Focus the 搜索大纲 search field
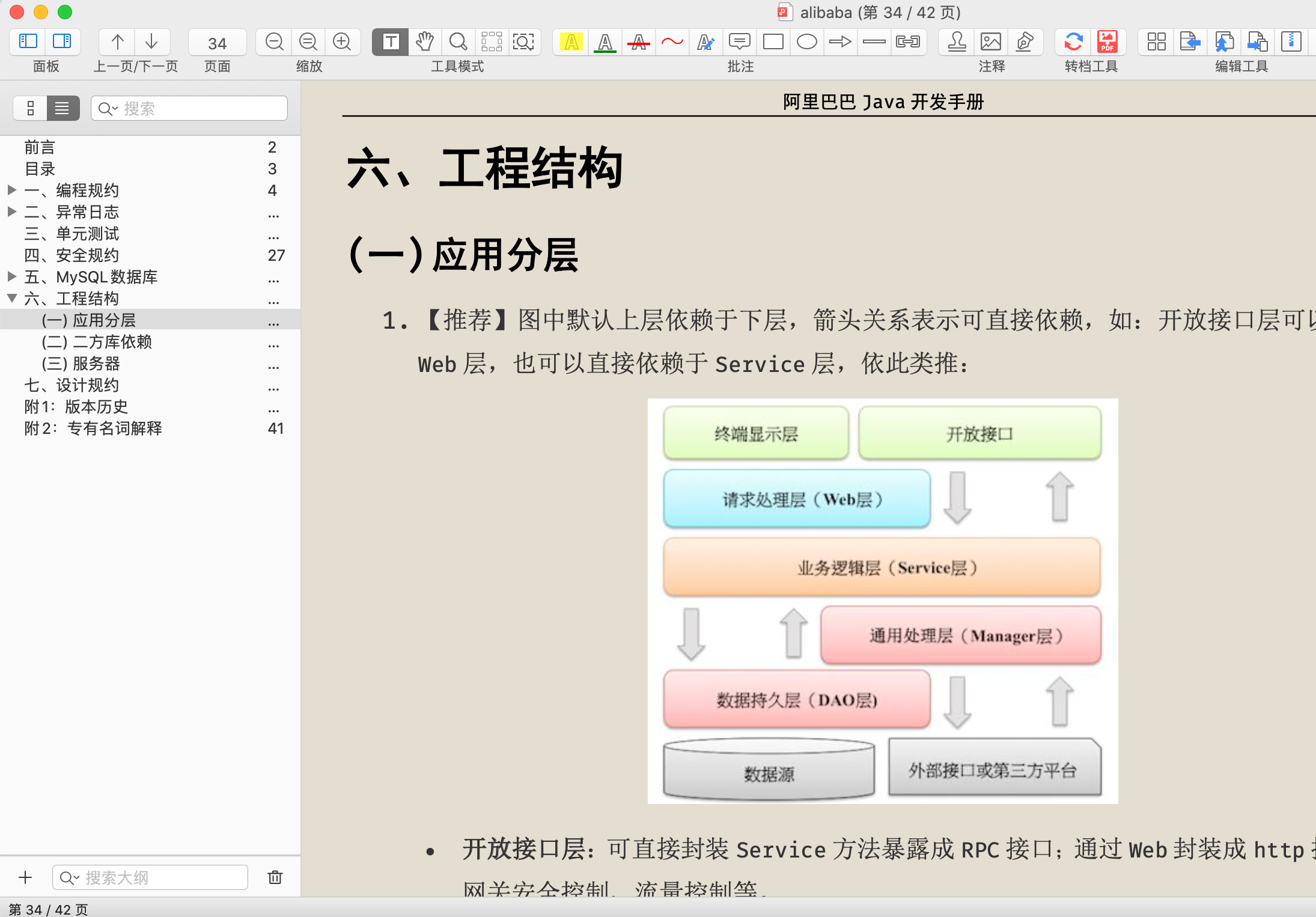The width and height of the screenshot is (1316, 917). 150,877
